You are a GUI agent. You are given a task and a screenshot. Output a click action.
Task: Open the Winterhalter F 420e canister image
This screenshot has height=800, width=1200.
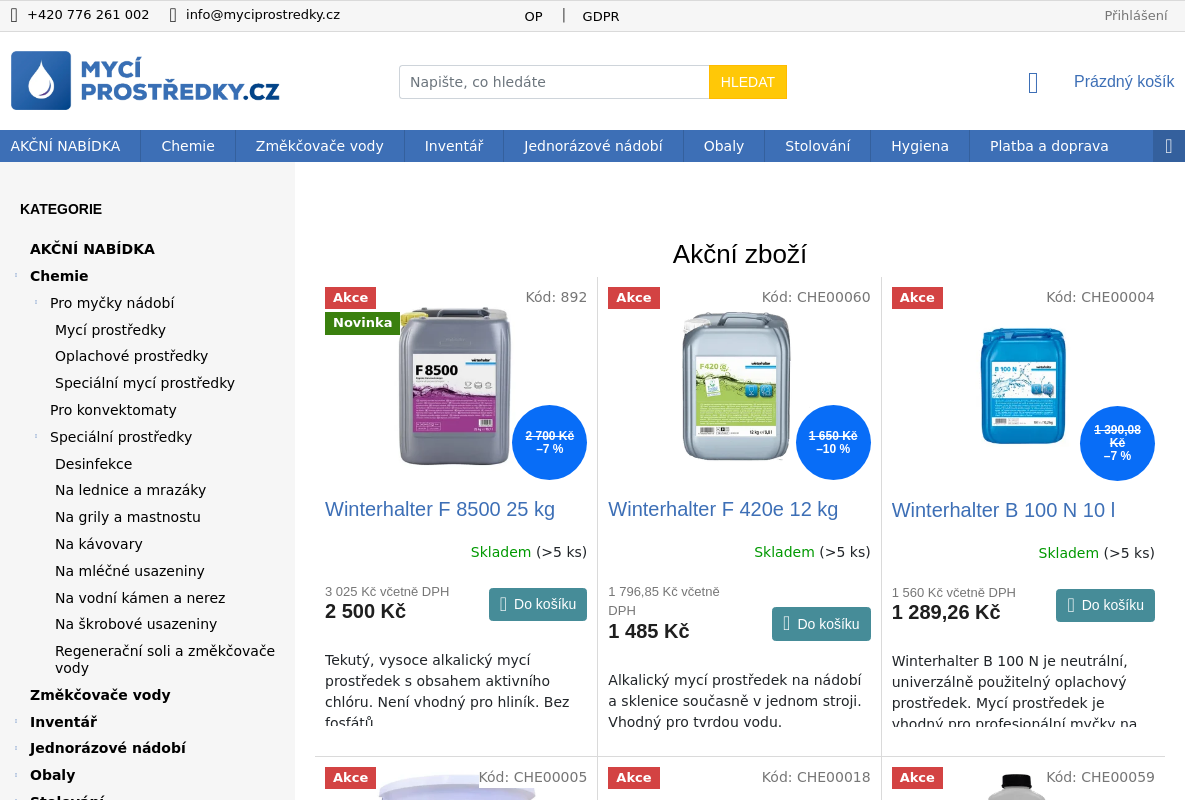pyautogui.click(x=738, y=387)
